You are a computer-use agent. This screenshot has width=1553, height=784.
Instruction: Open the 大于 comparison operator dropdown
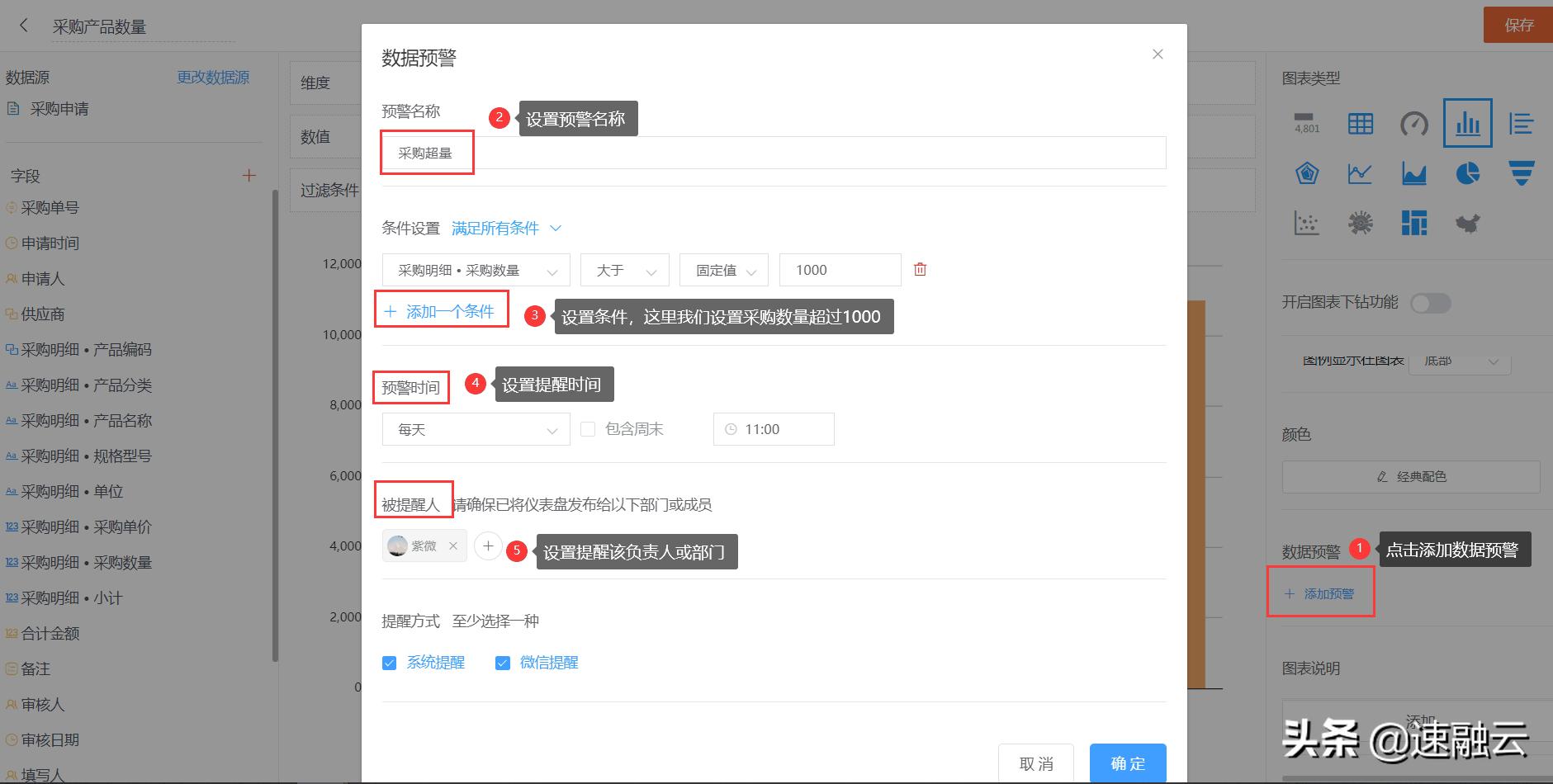pyautogui.click(x=624, y=269)
